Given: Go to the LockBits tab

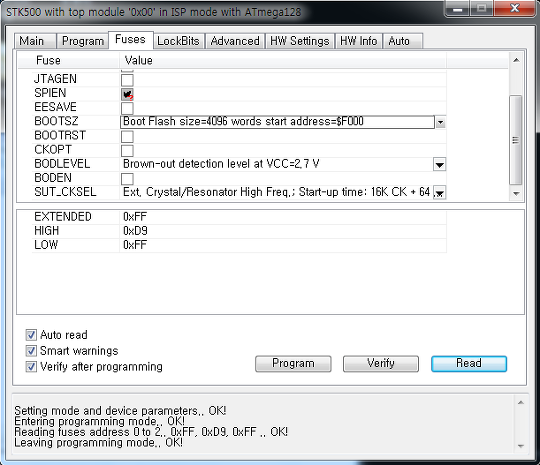Looking at the screenshot, I should point(178,41).
